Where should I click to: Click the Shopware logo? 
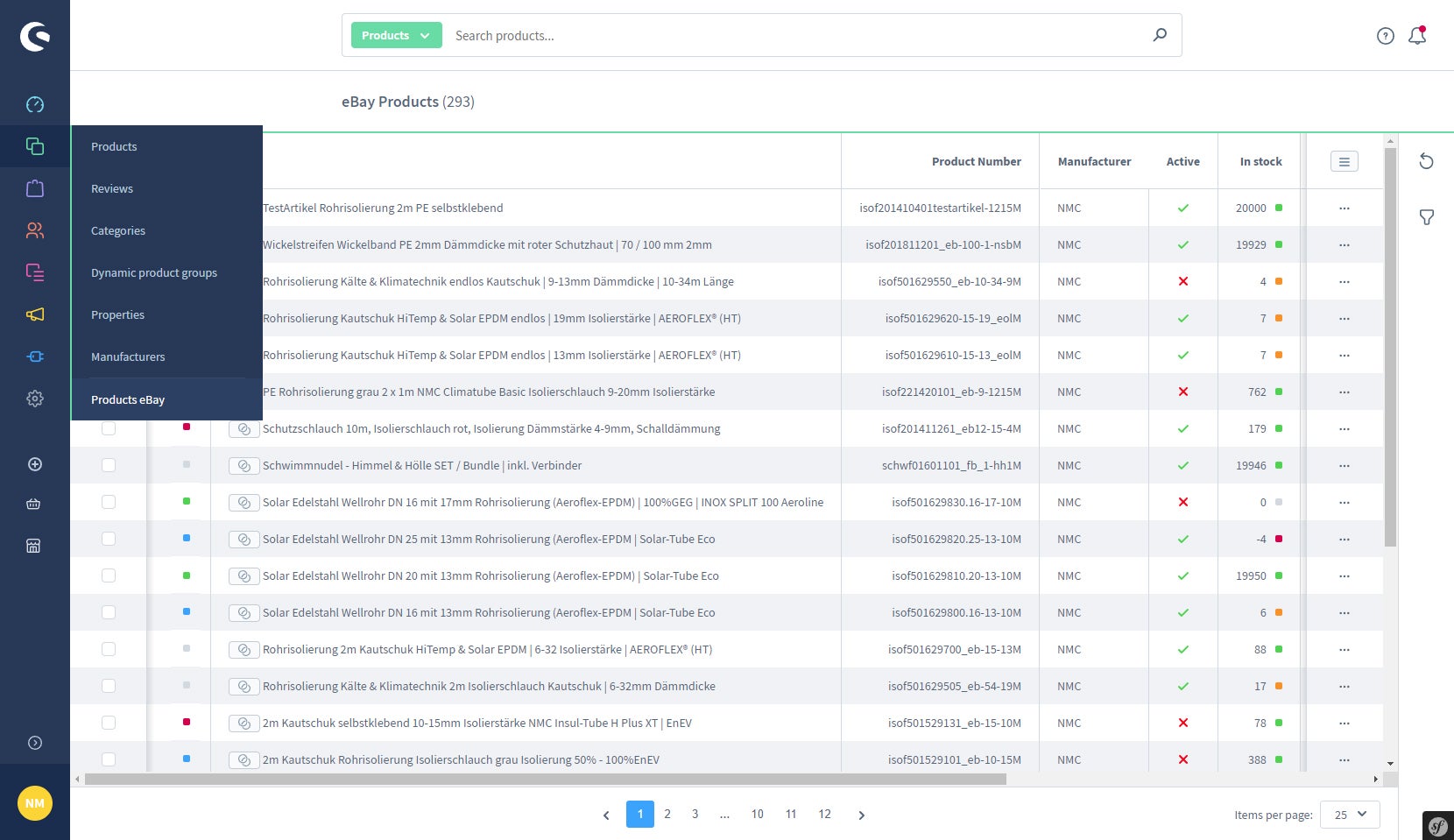35,36
